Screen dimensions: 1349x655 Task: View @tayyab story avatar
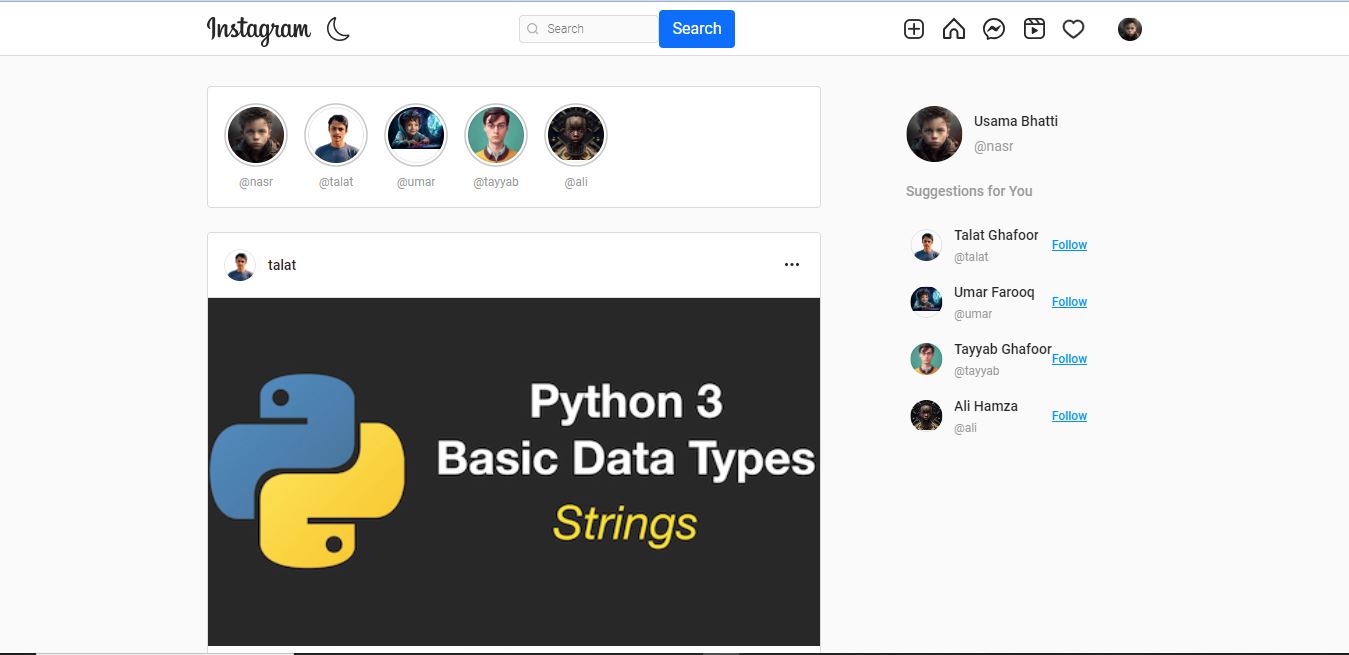coord(496,135)
